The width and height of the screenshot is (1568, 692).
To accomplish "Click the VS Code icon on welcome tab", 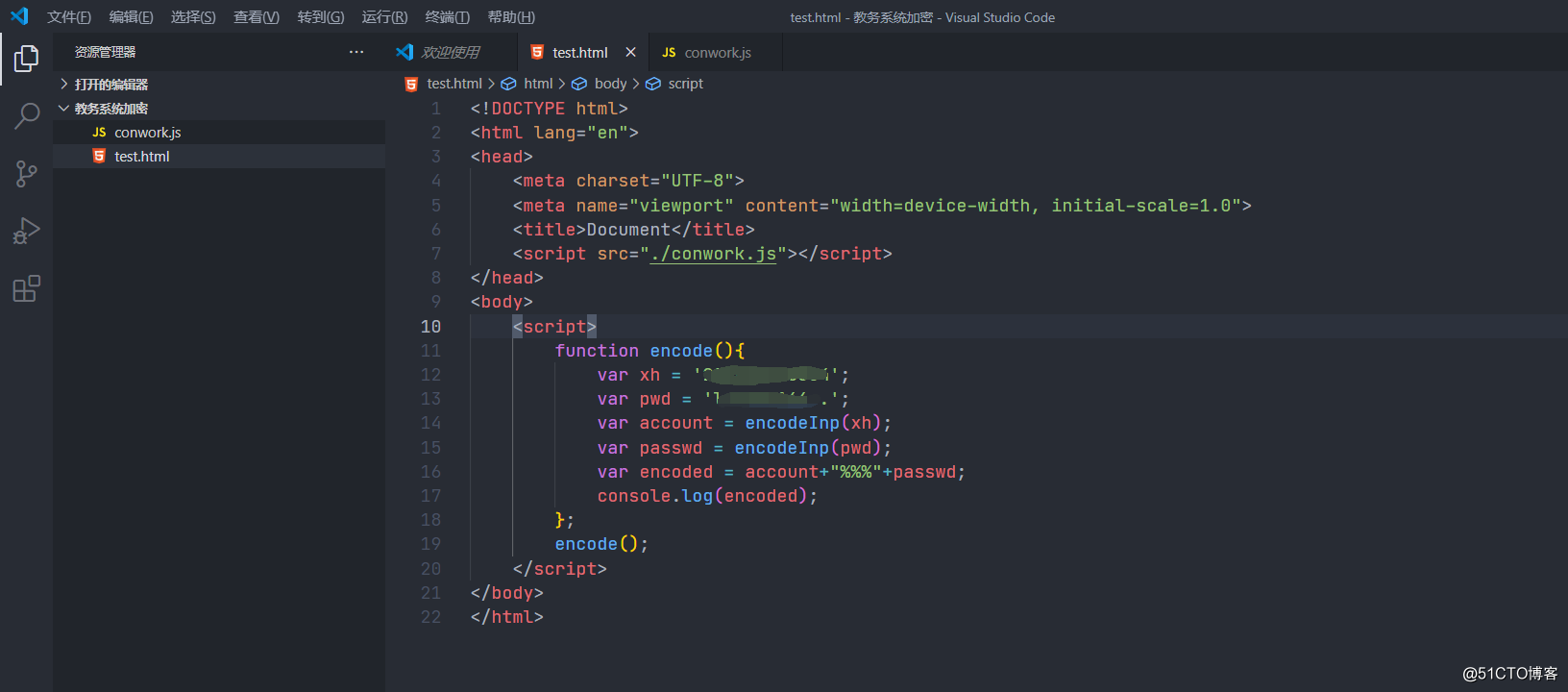I will point(404,52).
